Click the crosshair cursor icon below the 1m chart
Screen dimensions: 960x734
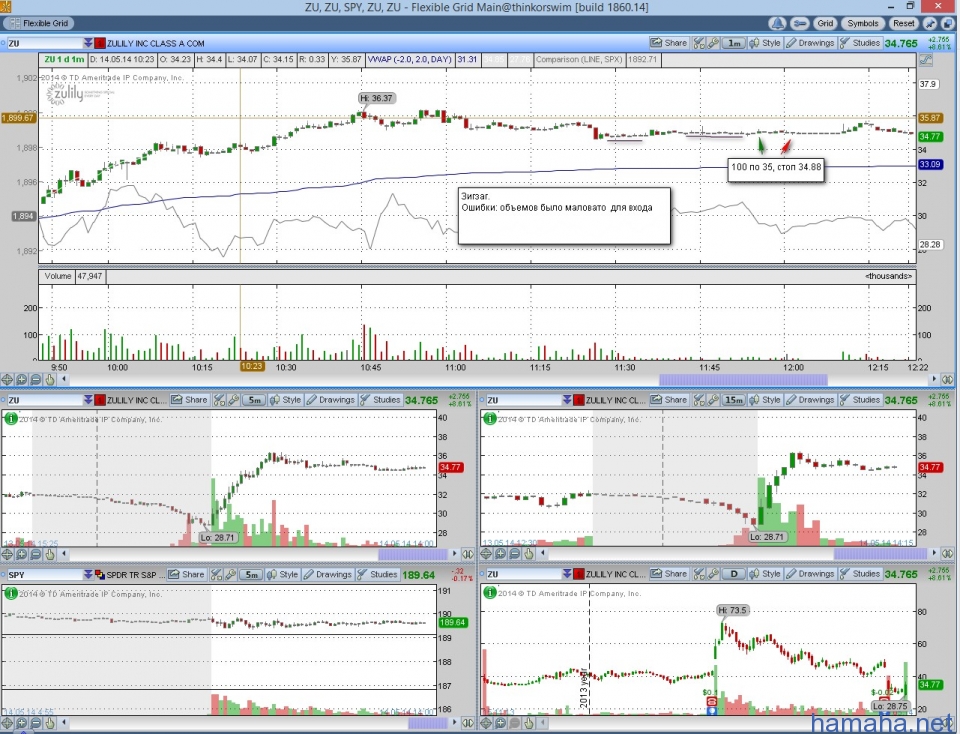coord(7,380)
